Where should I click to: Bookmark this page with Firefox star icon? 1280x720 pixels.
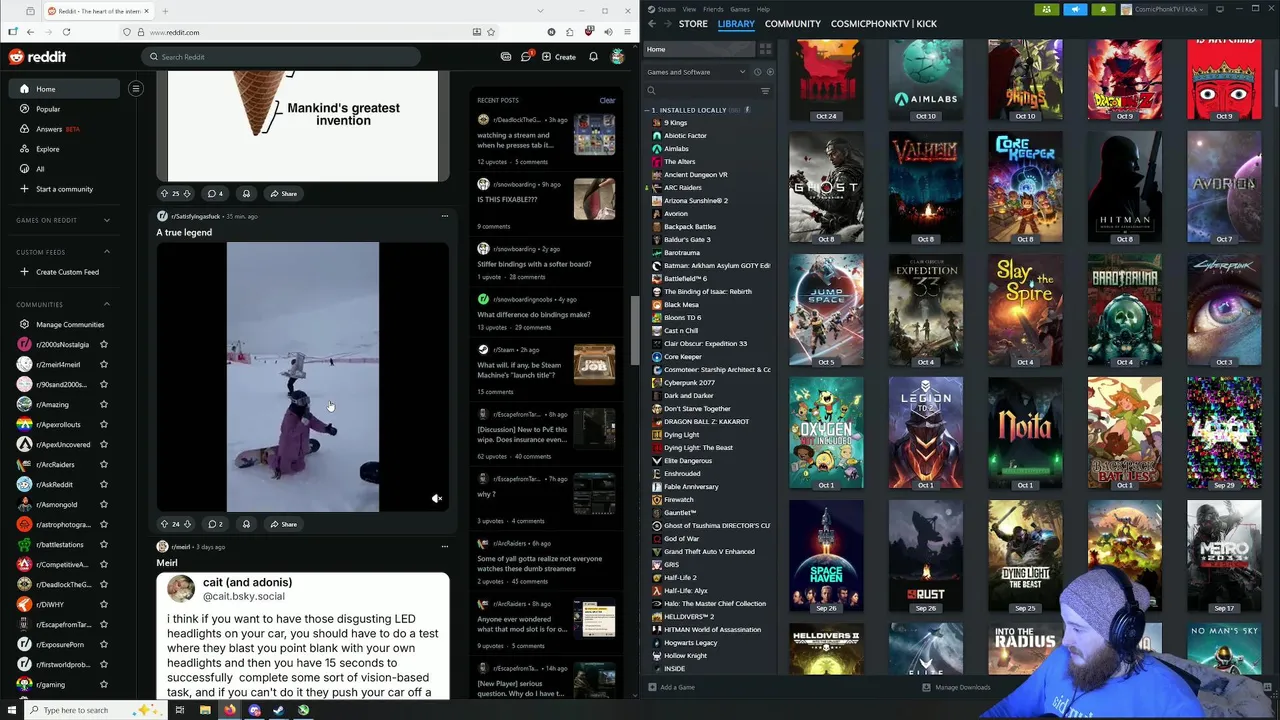tap(491, 32)
